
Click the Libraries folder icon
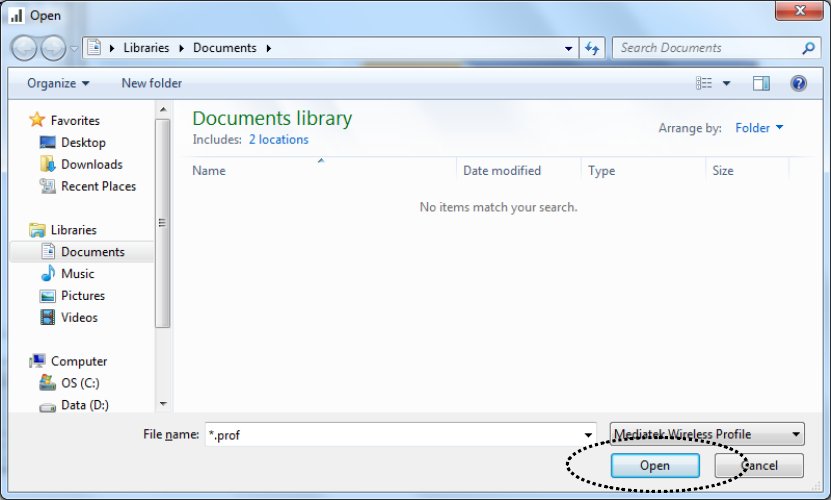pos(37,230)
